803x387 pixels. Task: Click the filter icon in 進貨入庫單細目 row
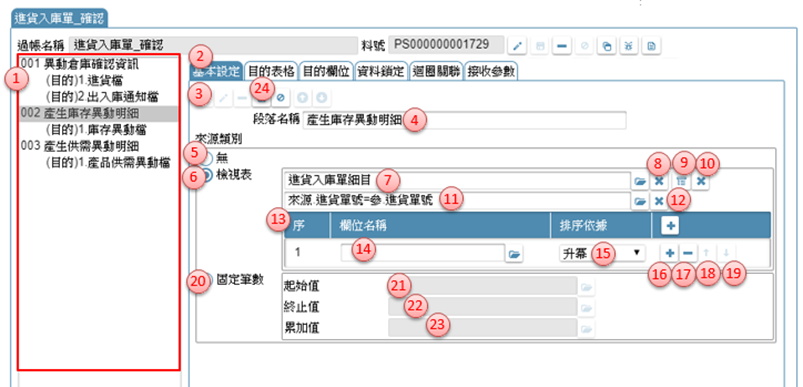click(682, 181)
